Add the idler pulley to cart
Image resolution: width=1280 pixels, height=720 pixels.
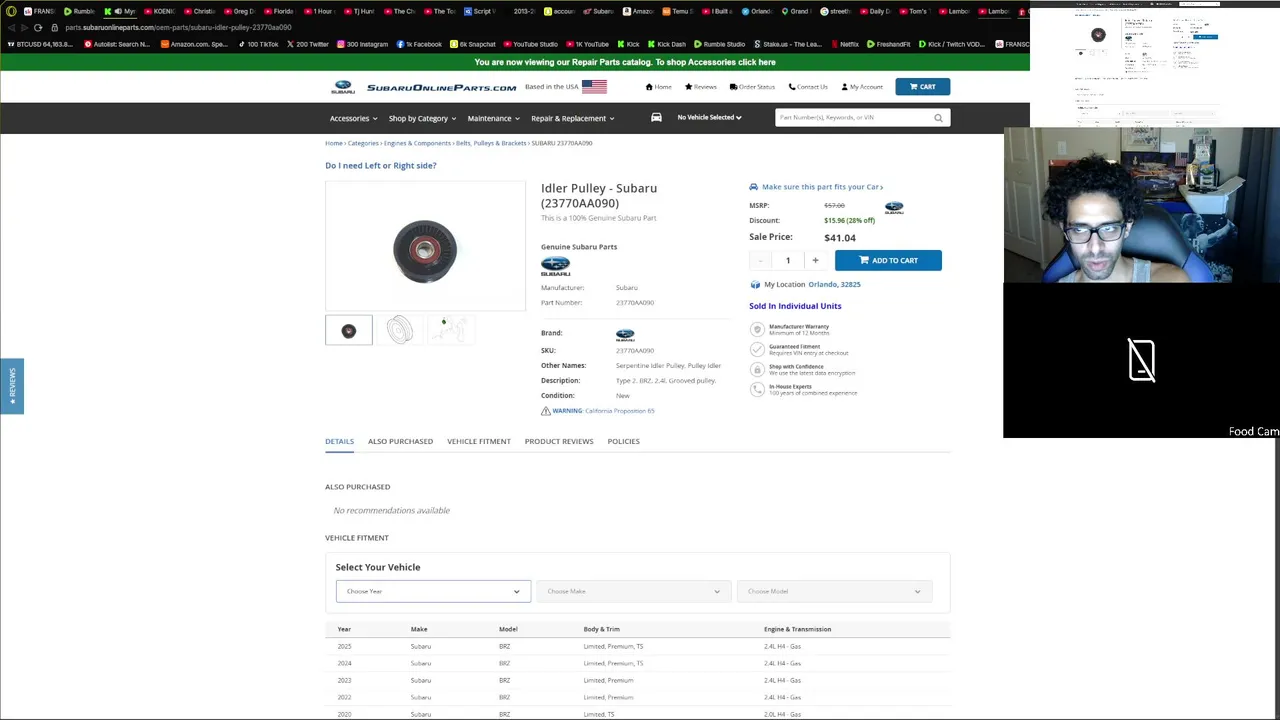coord(888,260)
